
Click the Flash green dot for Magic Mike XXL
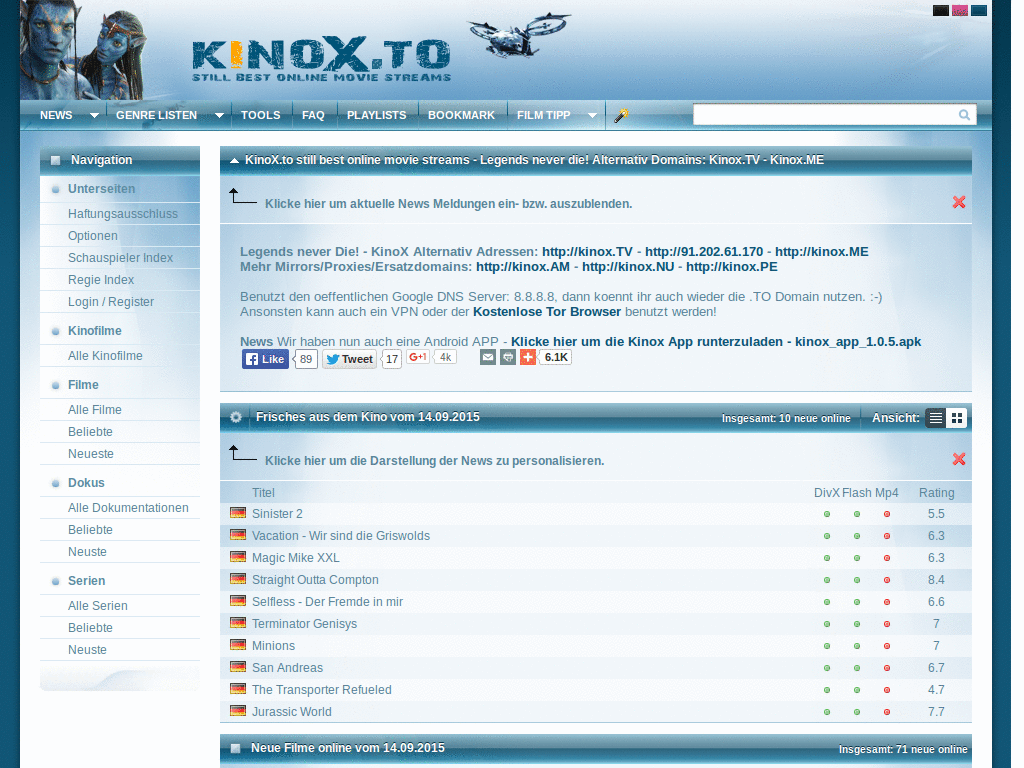857,558
